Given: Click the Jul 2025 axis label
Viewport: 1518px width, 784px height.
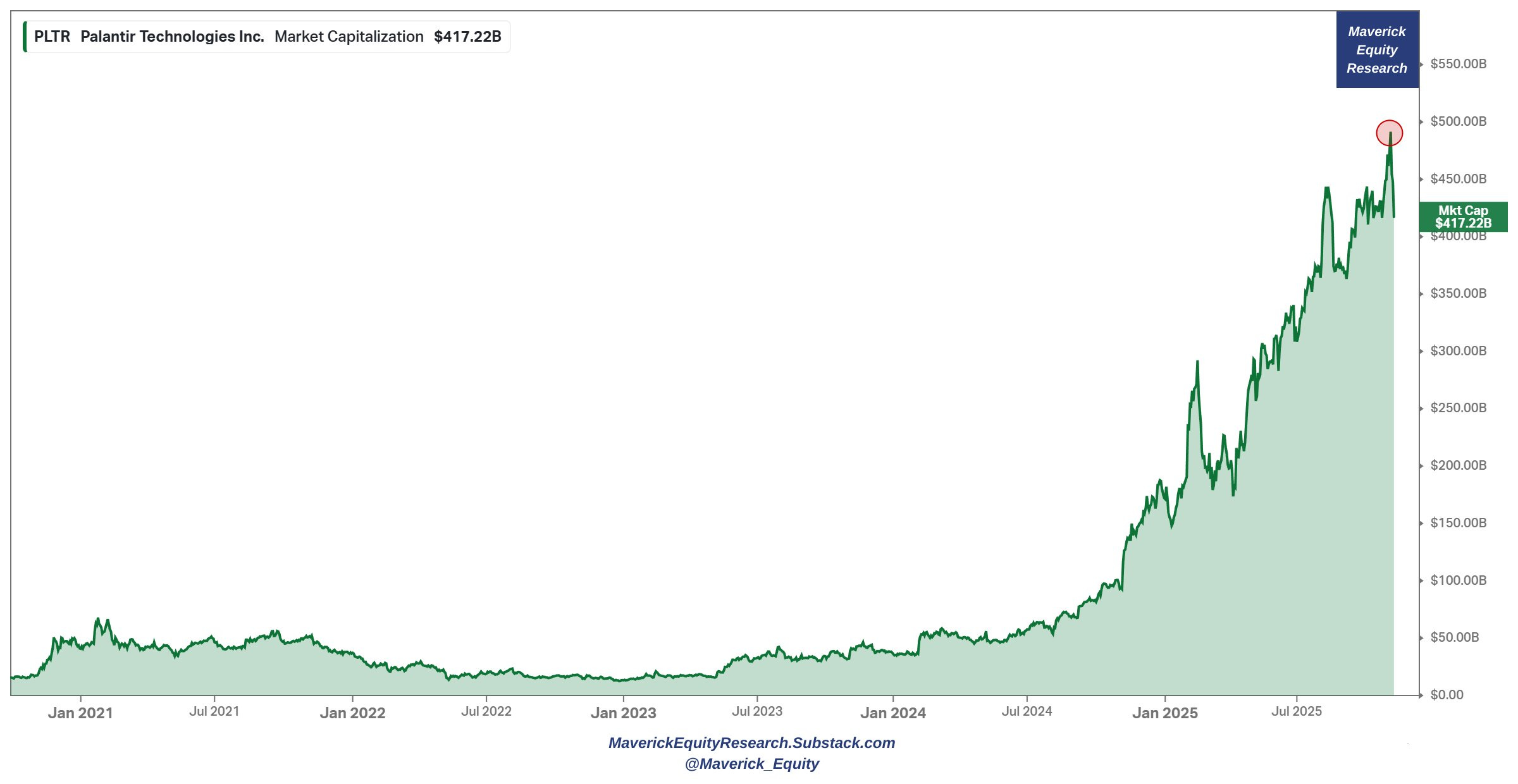Looking at the screenshot, I should [1297, 711].
